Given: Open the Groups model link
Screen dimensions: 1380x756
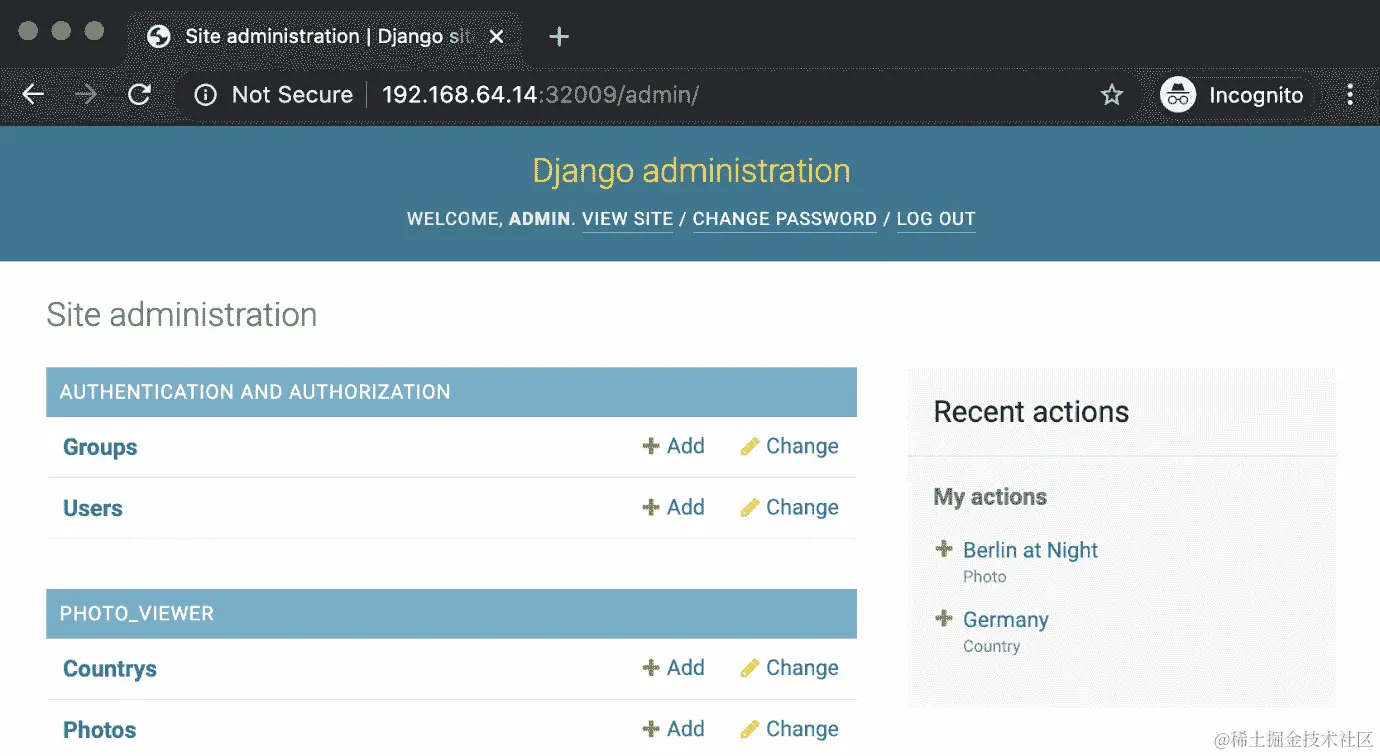Looking at the screenshot, I should [x=100, y=448].
